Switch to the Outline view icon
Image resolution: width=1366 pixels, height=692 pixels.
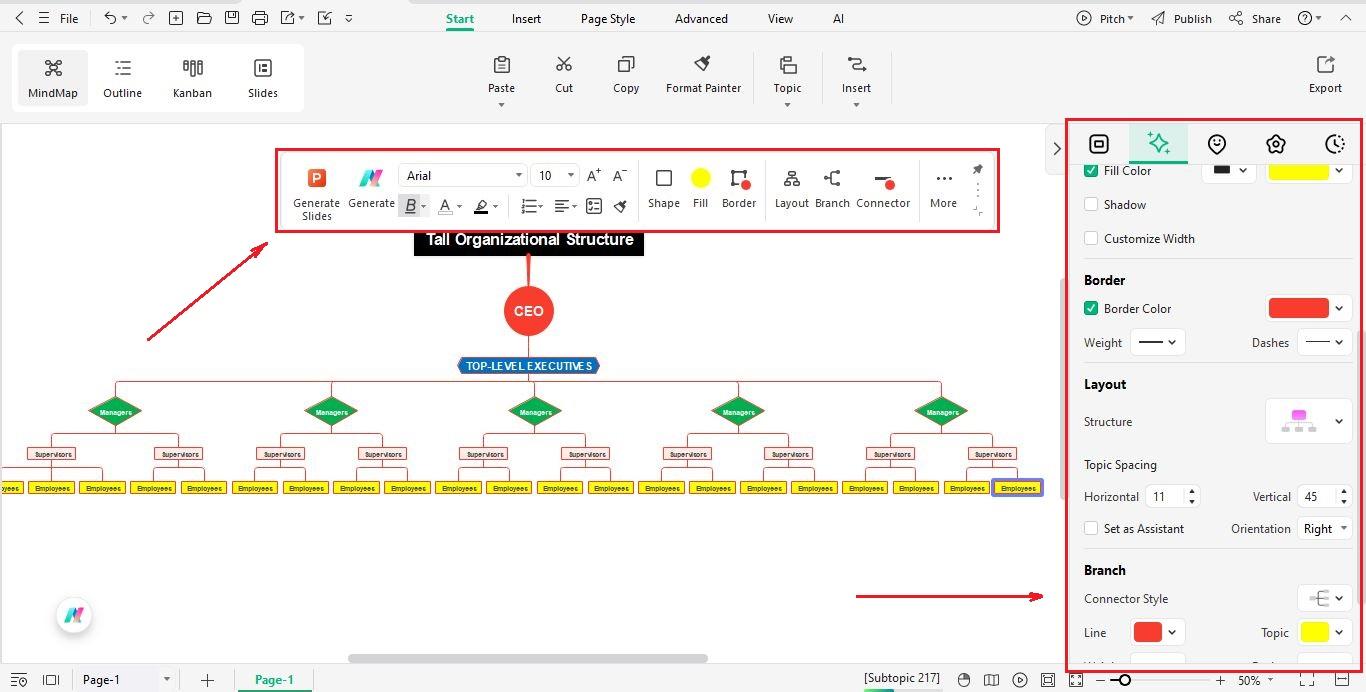point(122,77)
